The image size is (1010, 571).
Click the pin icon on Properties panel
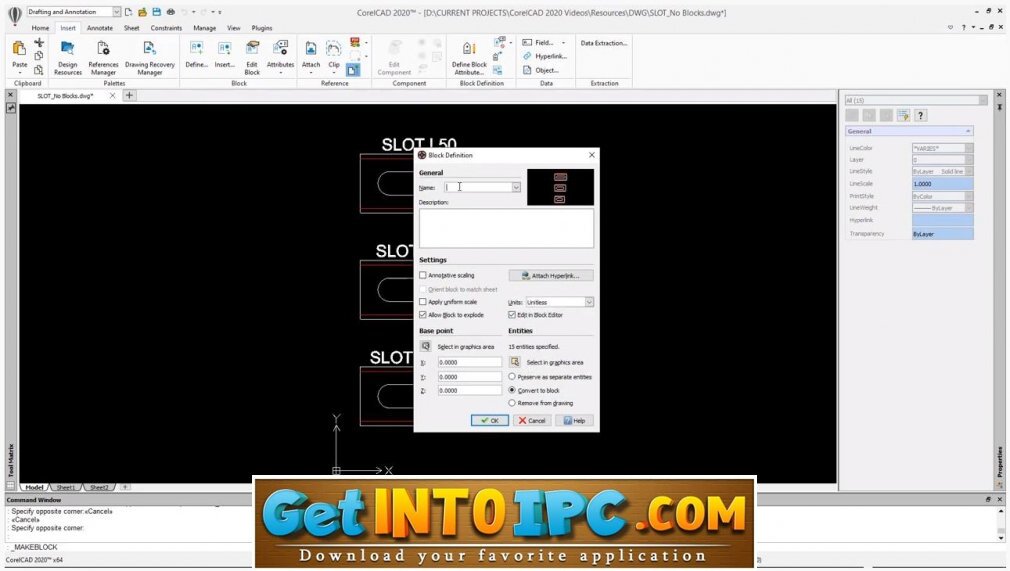click(x=999, y=107)
